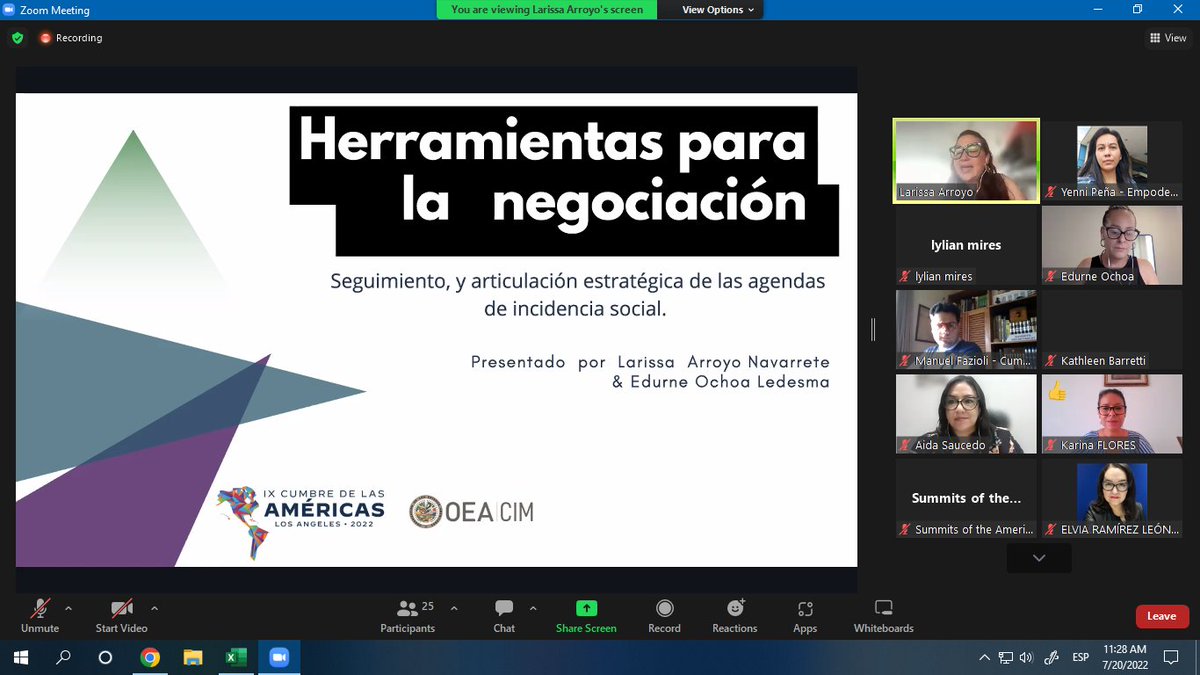Select Kathleen Barretti participant tile
This screenshot has height=675, width=1200.
1112,330
